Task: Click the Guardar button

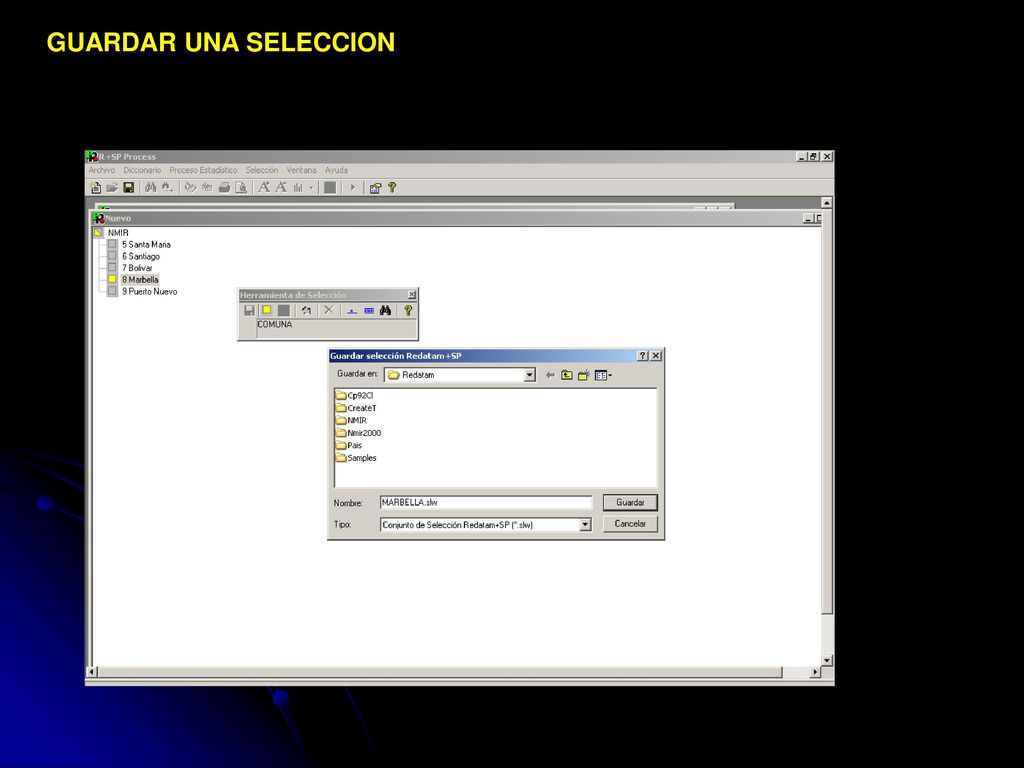Action: click(x=630, y=503)
